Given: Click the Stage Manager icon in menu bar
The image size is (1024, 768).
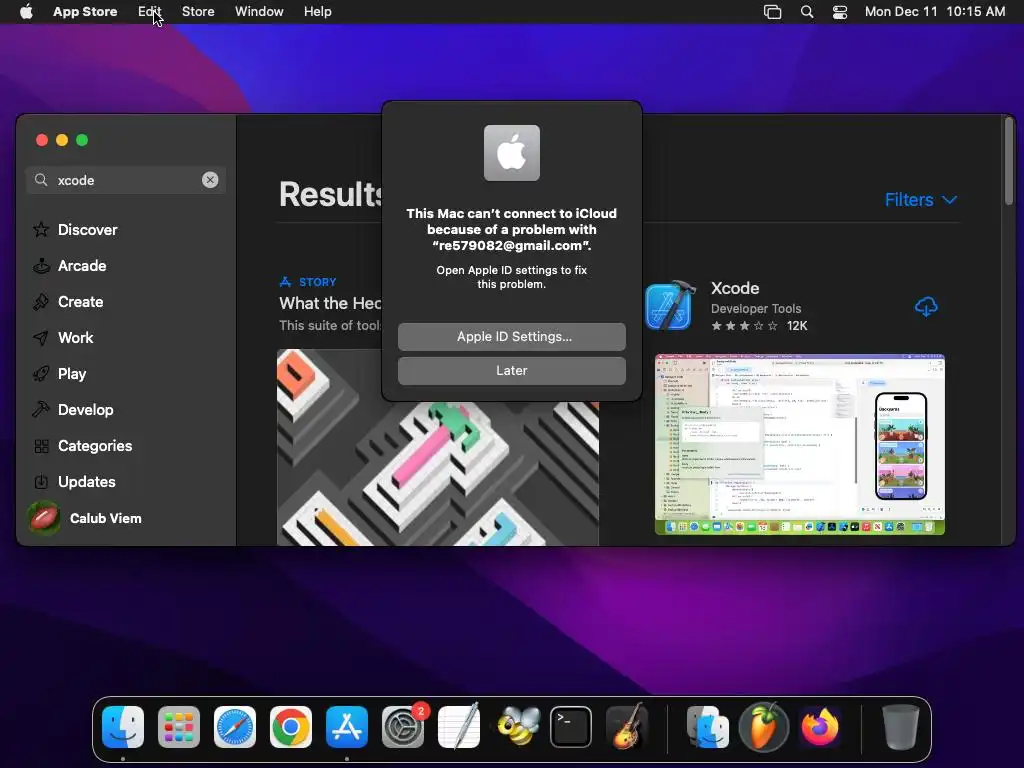Looking at the screenshot, I should click(773, 12).
